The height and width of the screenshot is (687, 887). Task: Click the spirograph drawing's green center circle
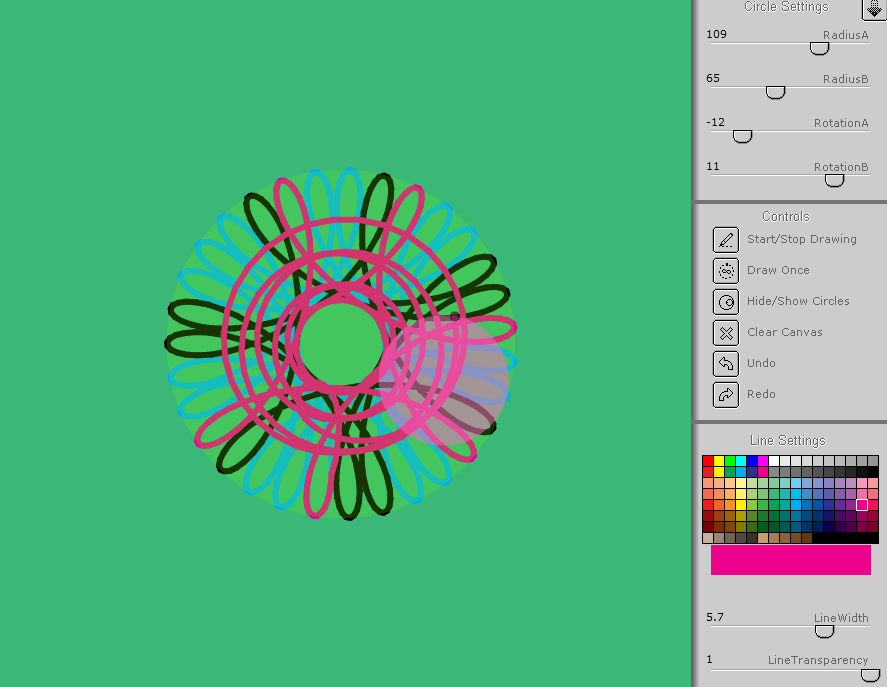(341, 344)
